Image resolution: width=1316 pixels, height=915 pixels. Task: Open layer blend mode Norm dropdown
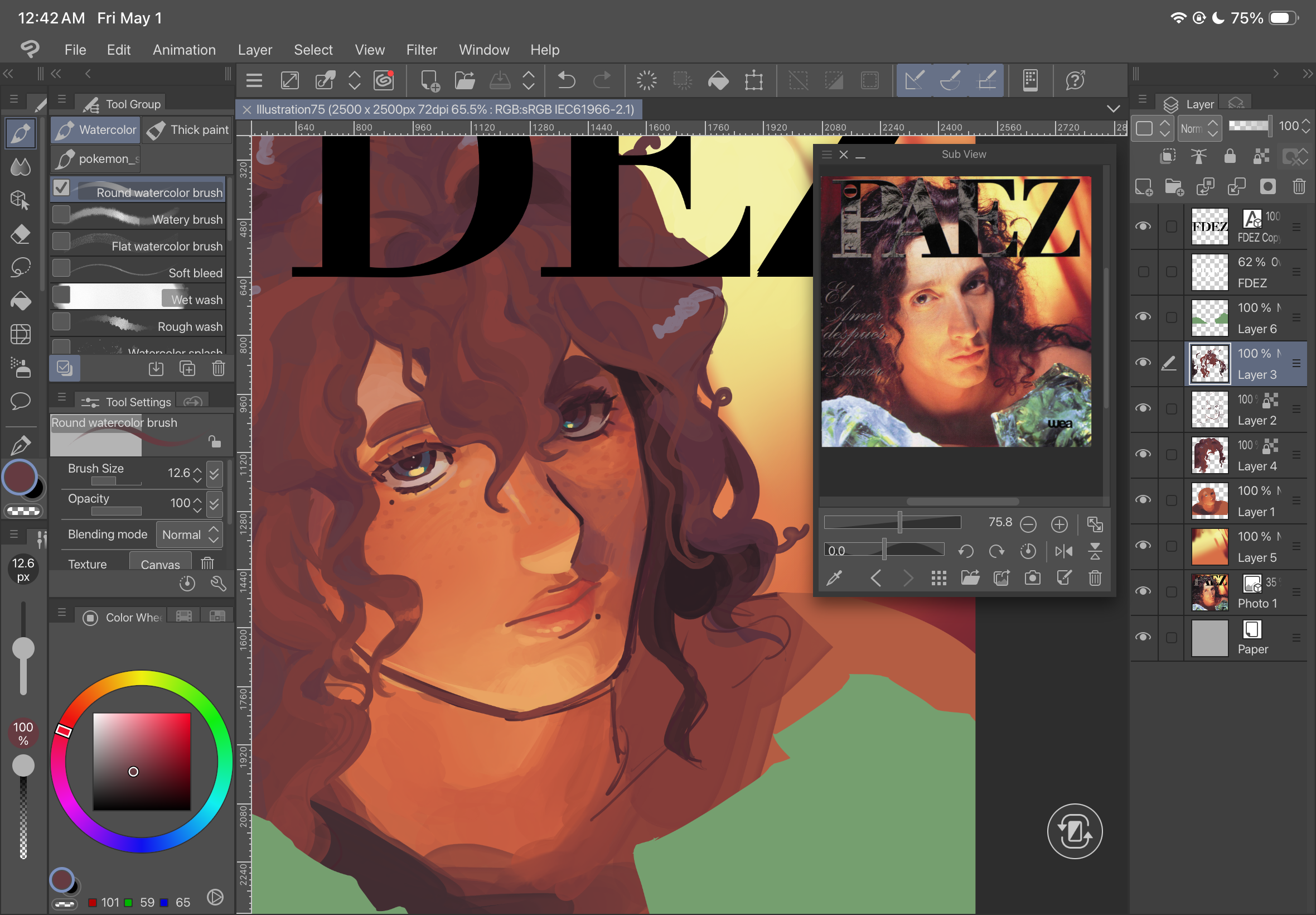(x=1199, y=128)
